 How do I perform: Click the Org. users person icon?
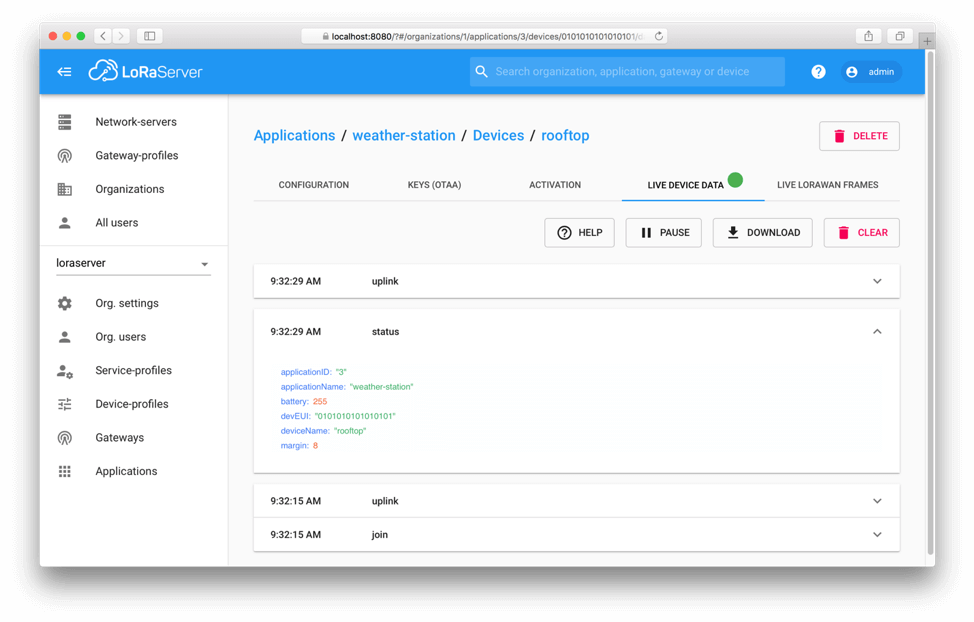[65, 337]
